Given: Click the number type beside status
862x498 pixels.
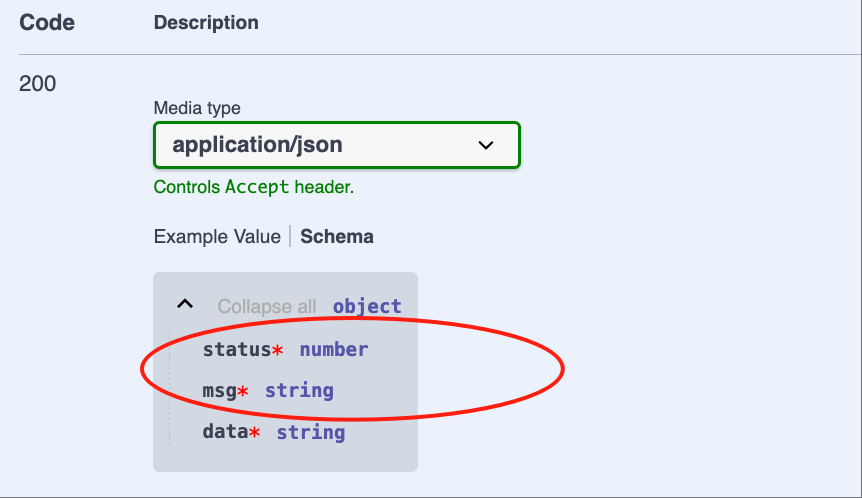Looking at the screenshot, I should [x=334, y=350].
